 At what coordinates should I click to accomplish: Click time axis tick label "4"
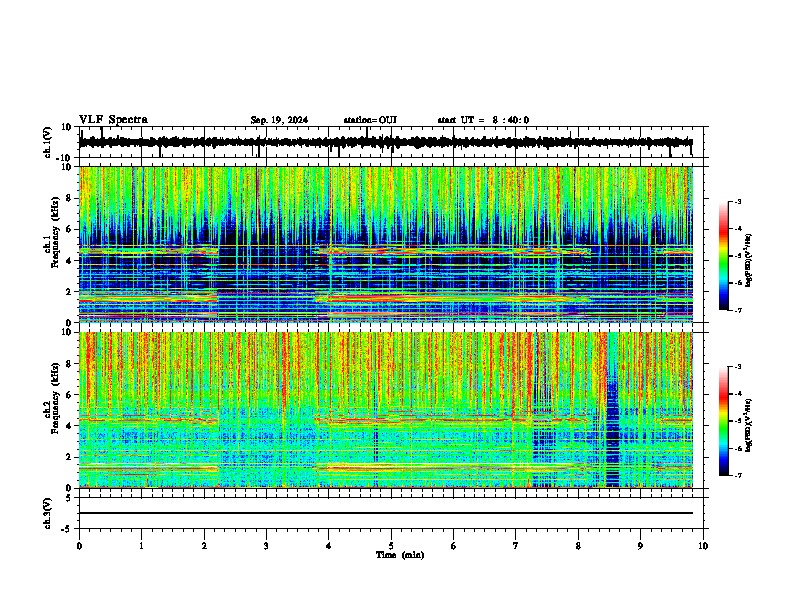click(x=329, y=546)
